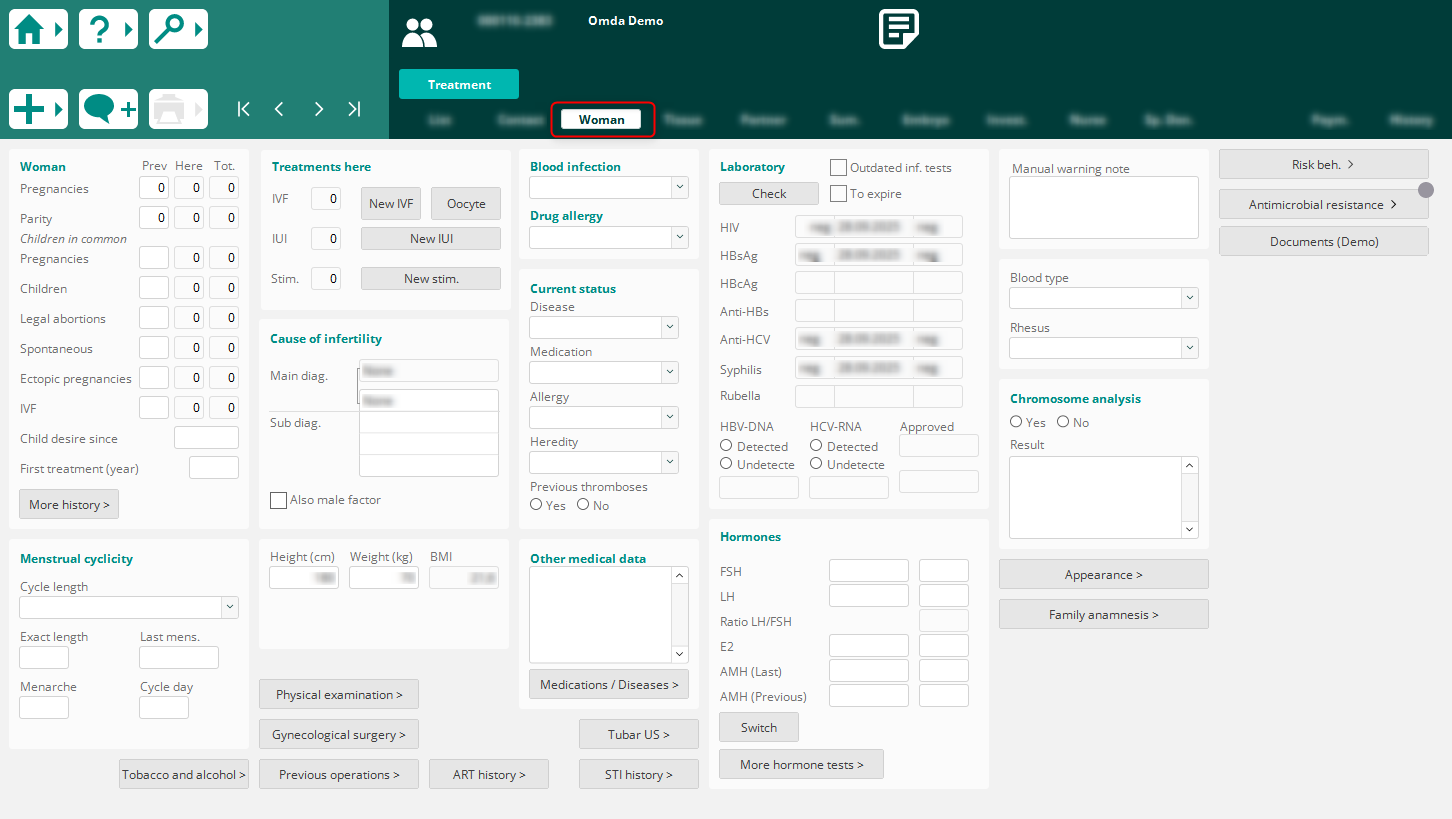This screenshot has width=1452, height=819.
Task: Click the Other medical data scrollbar
Action: (x=681, y=614)
